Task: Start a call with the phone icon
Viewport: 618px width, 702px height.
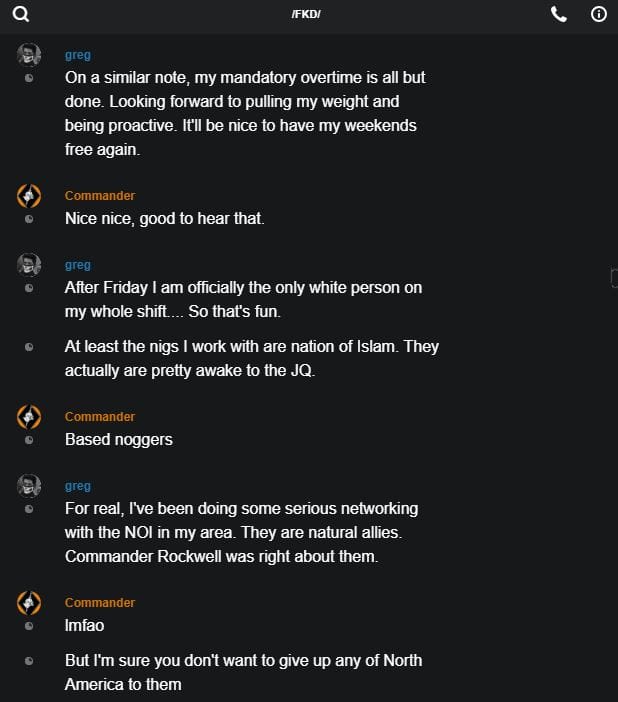Action: pyautogui.click(x=559, y=14)
